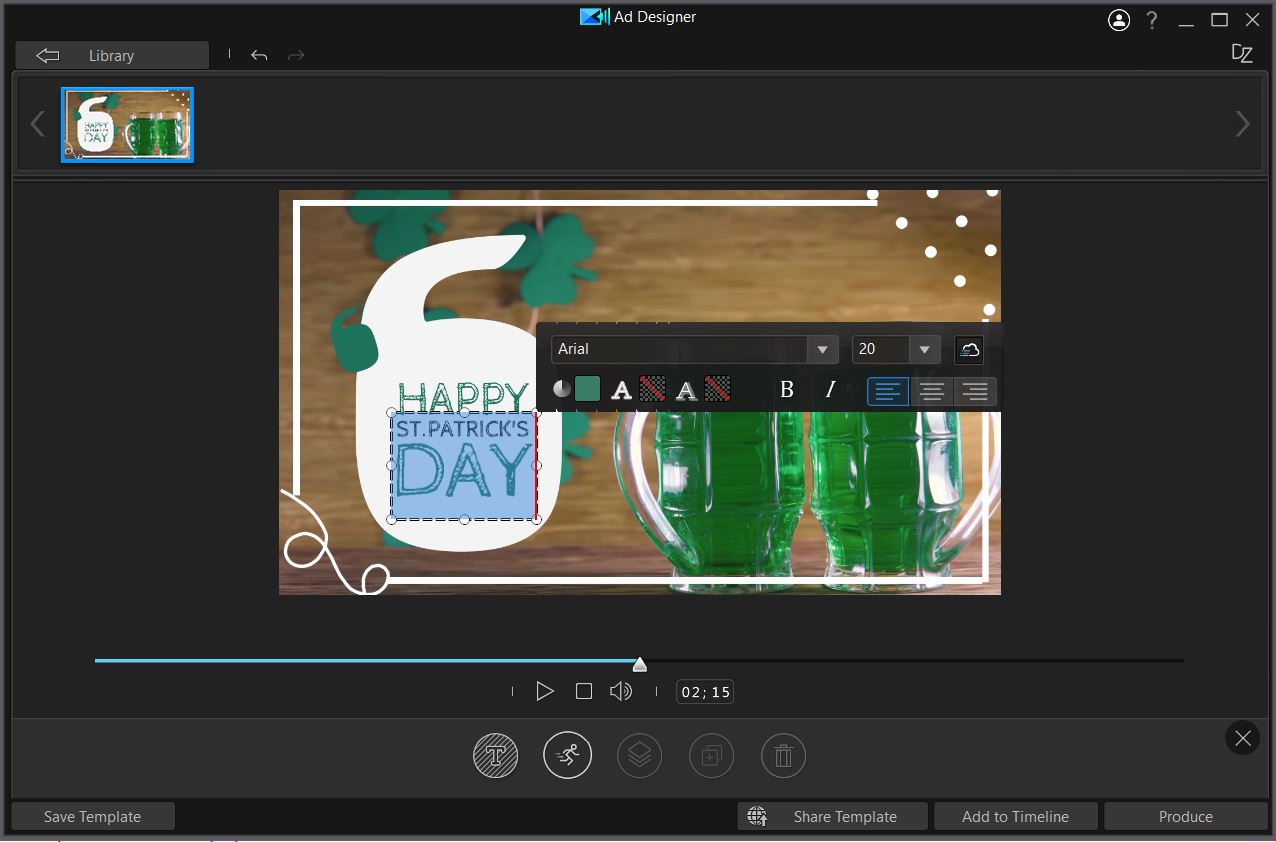Open the motion animation tool

pyautogui.click(x=567, y=756)
